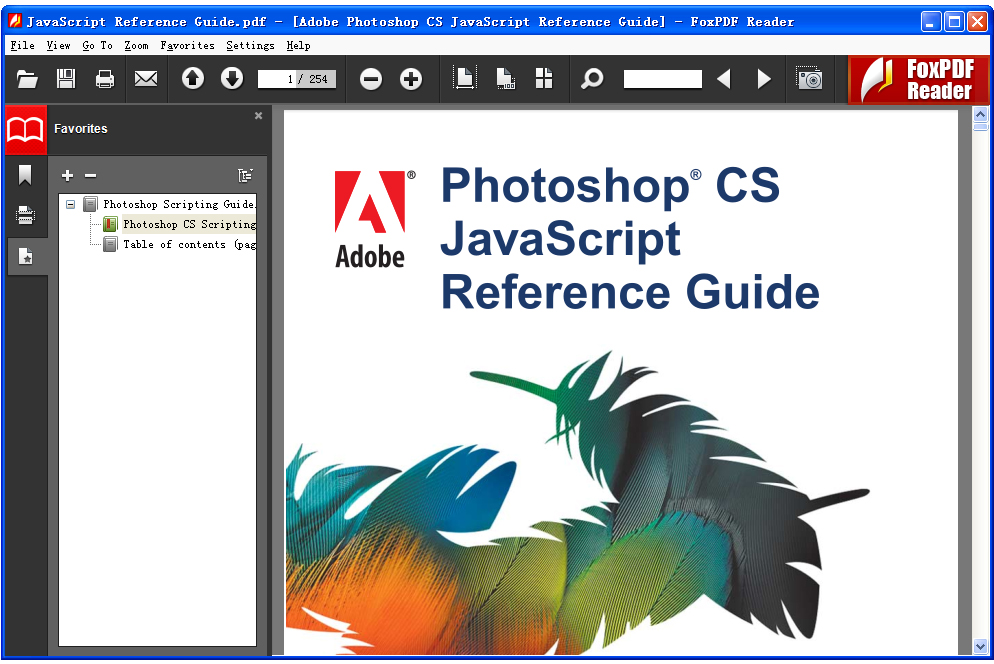This screenshot has height=664, width=994.
Task: Go to the previous page with up arrow
Action: [x=193, y=79]
